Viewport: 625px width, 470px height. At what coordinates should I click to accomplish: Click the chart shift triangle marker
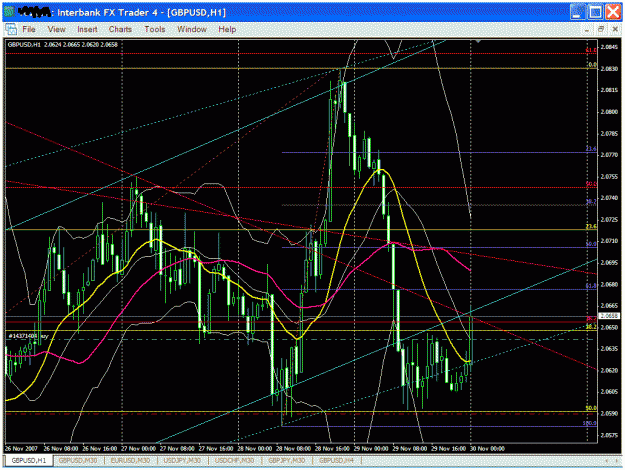pos(478,41)
